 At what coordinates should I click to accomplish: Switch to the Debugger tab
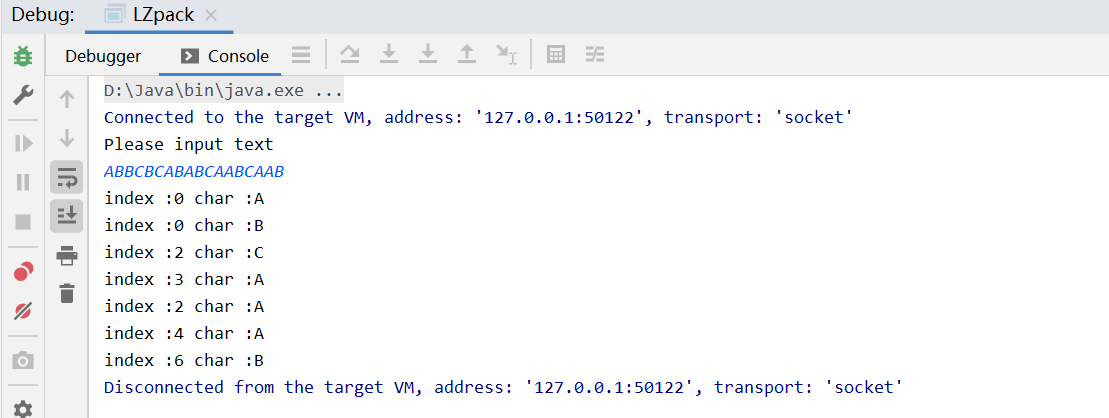tap(103, 56)
